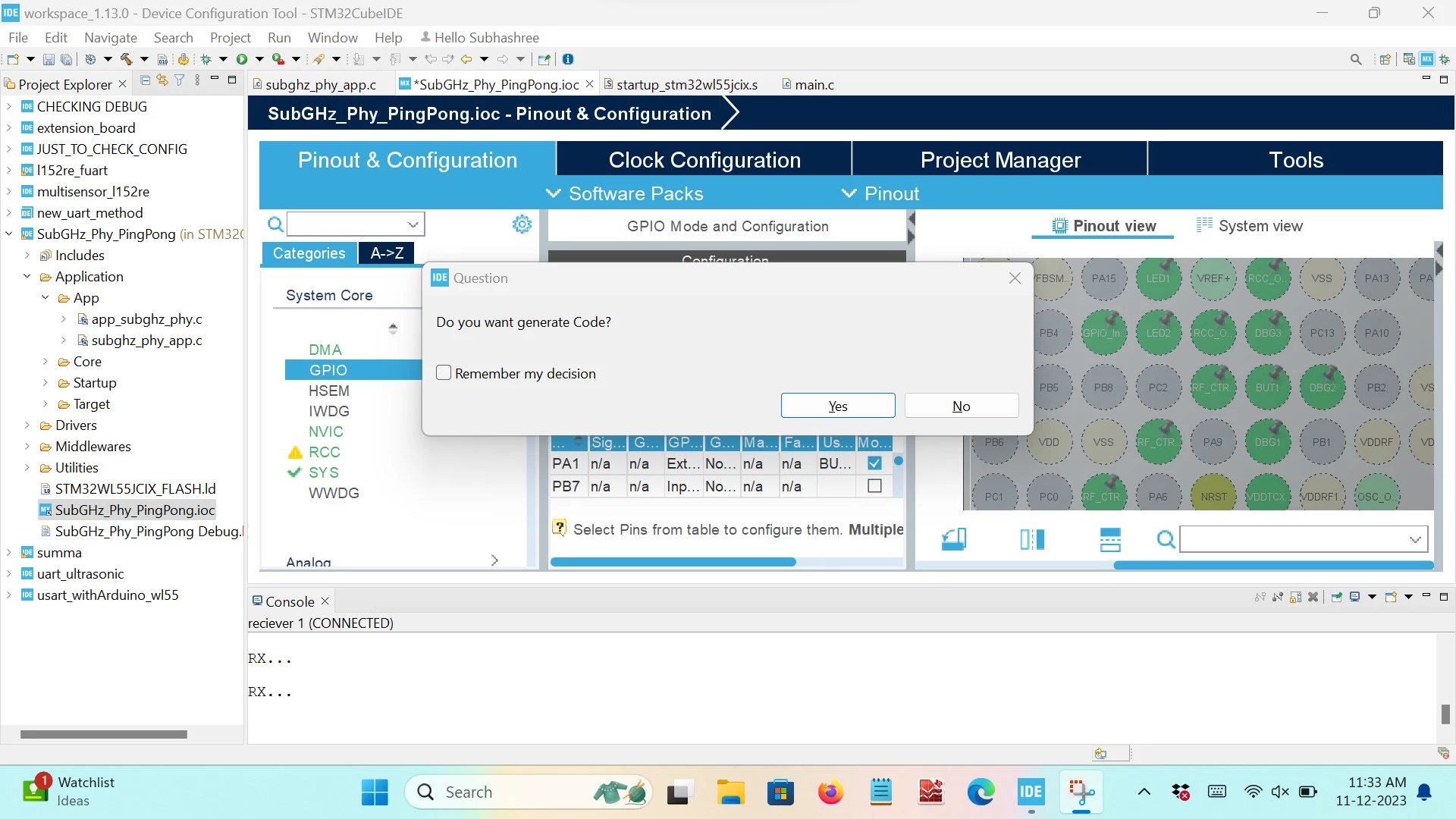The width and height of the screenshot is (1456, 819).
Task: Switch to the main.c editor tab
Action: point(808,84)
